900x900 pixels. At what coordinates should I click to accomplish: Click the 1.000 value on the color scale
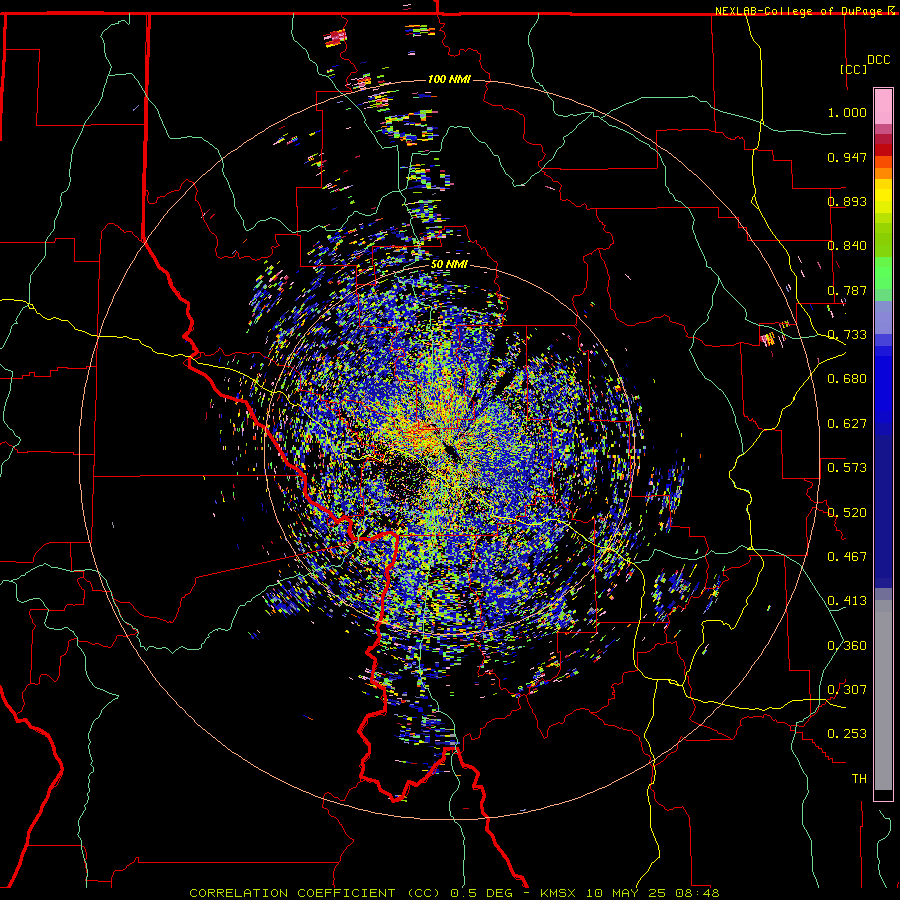tap(847, 112)
